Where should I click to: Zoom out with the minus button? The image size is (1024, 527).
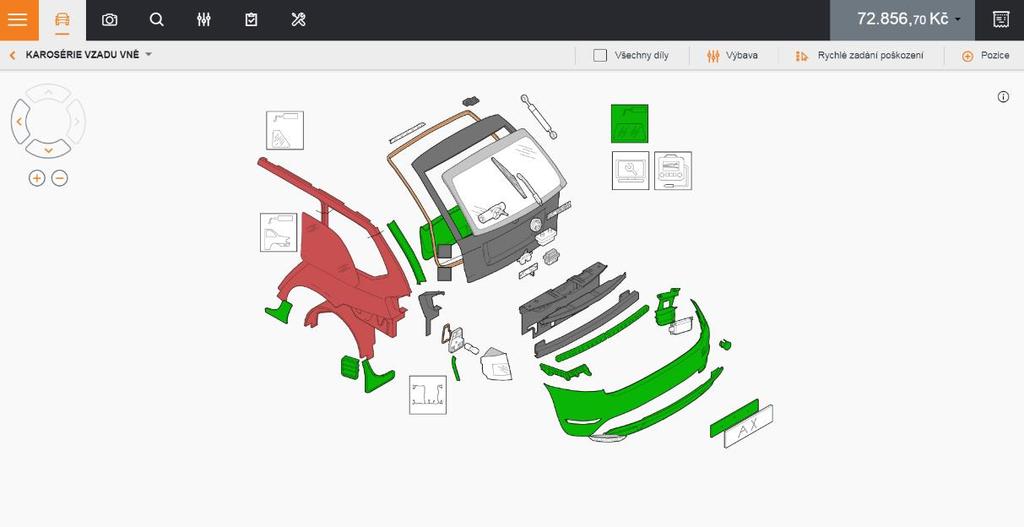coord(59,178)
